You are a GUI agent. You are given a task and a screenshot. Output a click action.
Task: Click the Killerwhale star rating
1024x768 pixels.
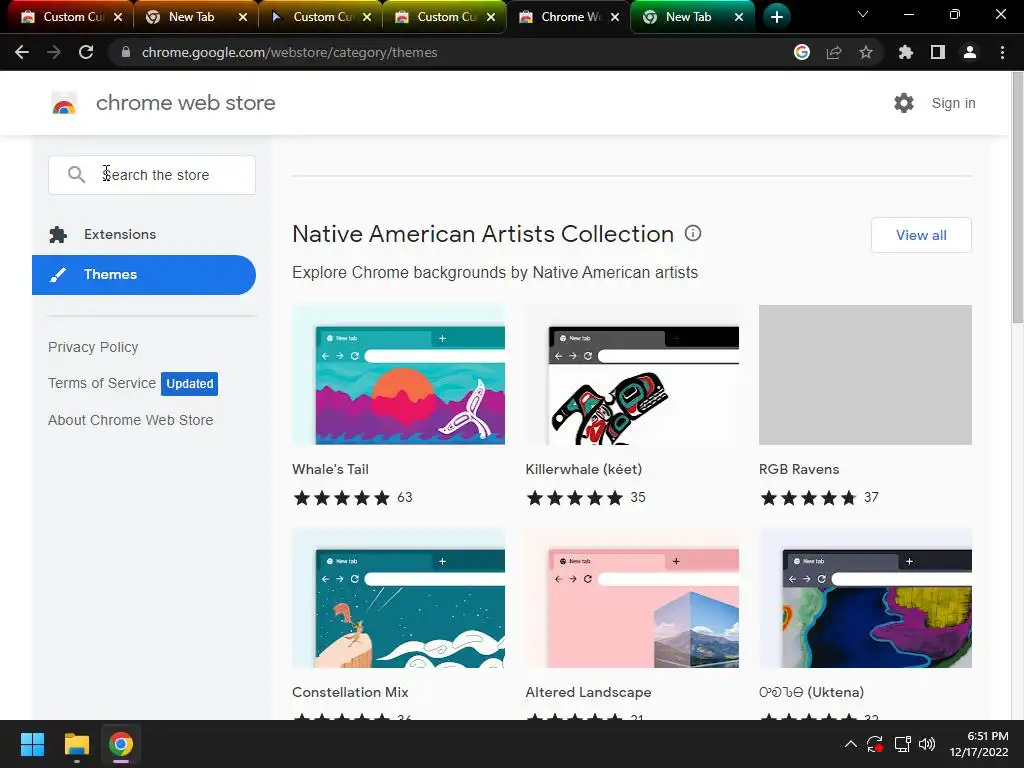(x=575, y=498)
